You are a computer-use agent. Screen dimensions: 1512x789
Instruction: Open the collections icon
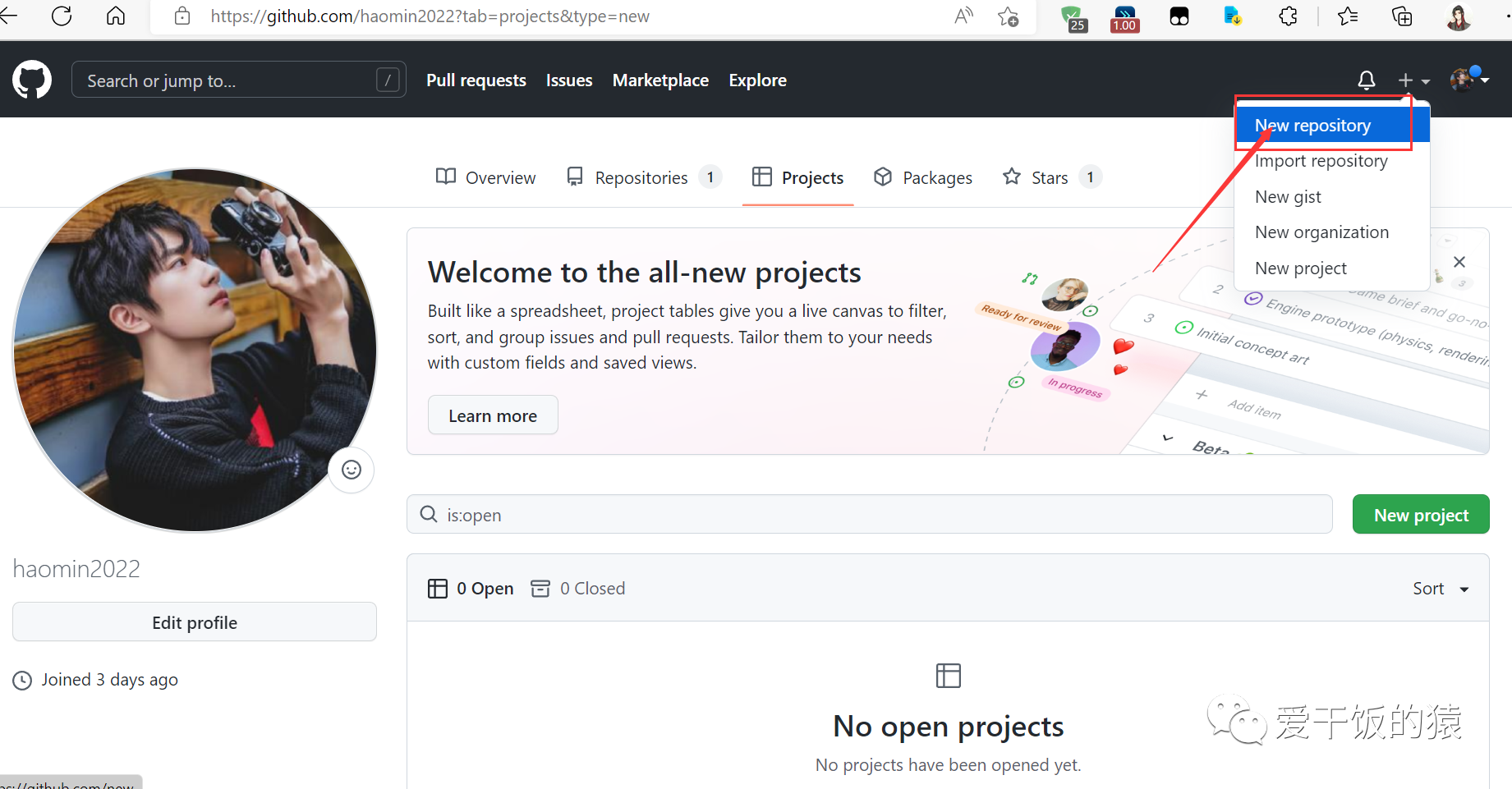click(1402, 16)
